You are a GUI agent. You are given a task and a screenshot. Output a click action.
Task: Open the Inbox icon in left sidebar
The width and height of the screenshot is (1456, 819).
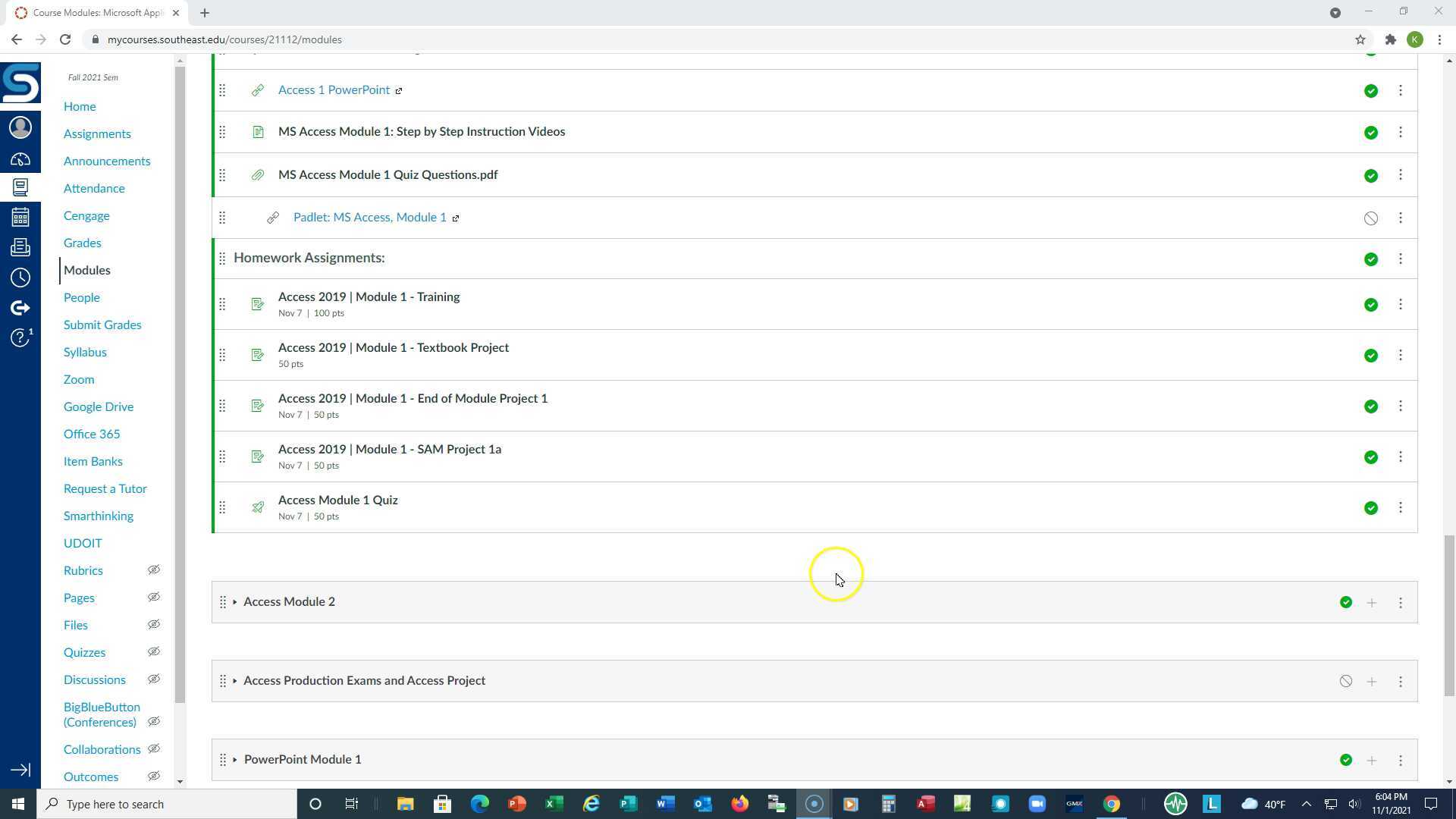20,246
